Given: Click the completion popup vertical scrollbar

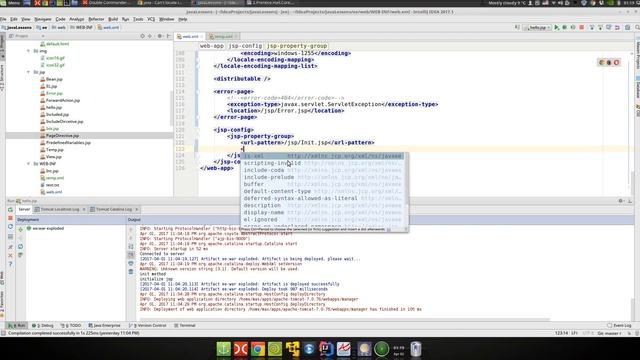Looking at the screenshot, I should (406, 180).
